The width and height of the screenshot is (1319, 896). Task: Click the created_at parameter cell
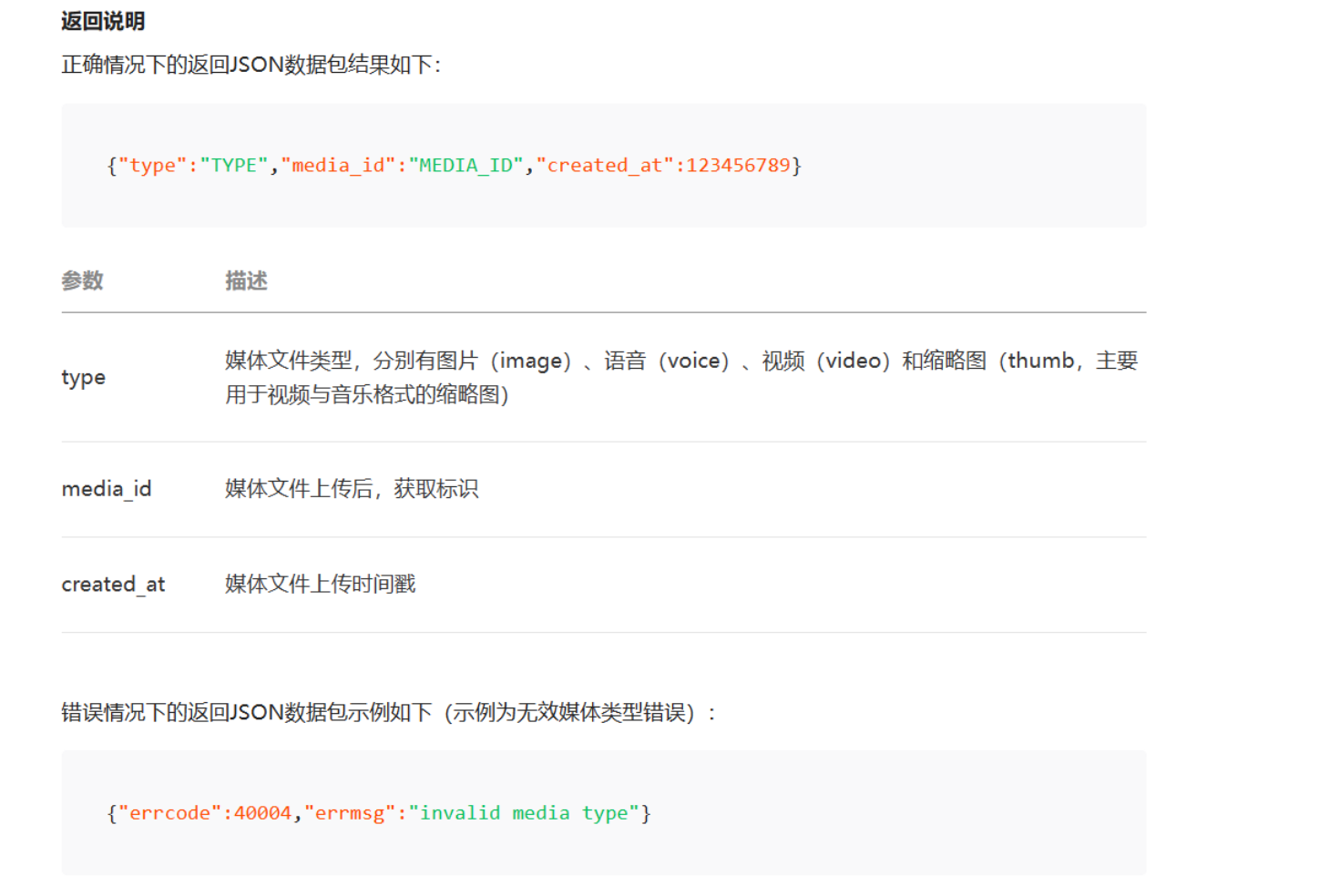(113, 585)
